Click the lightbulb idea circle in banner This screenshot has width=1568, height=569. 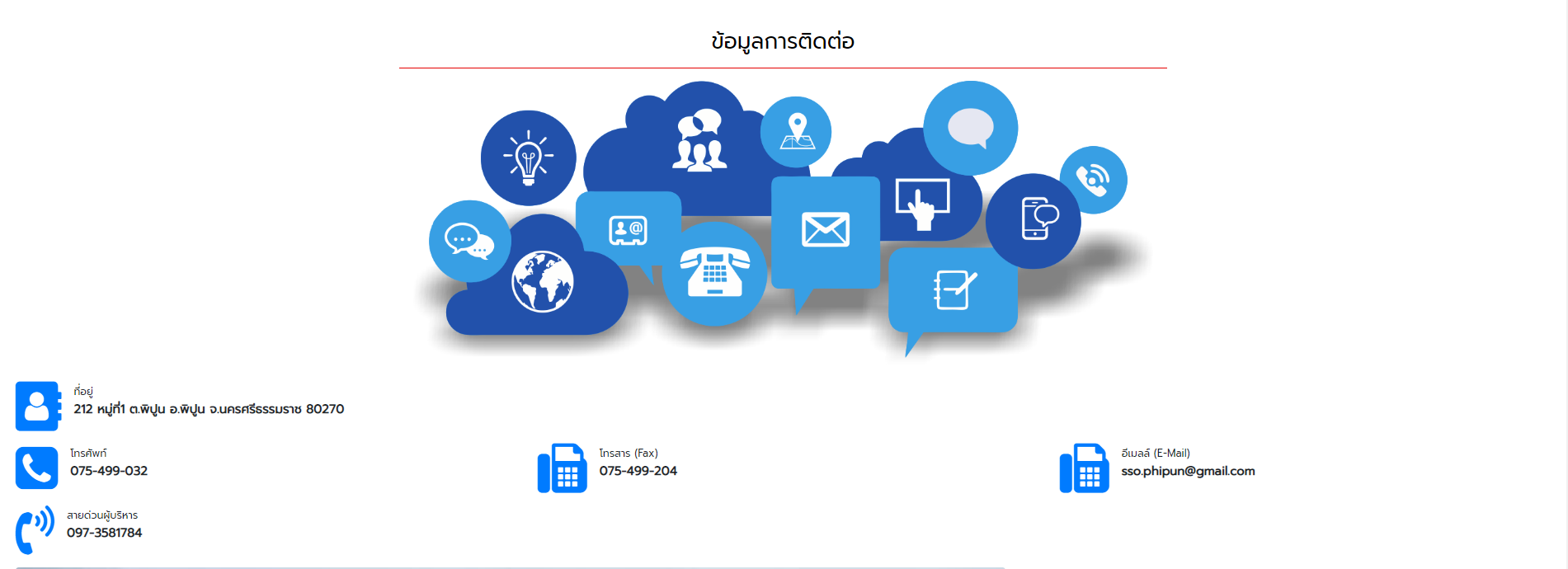(528, 158)
